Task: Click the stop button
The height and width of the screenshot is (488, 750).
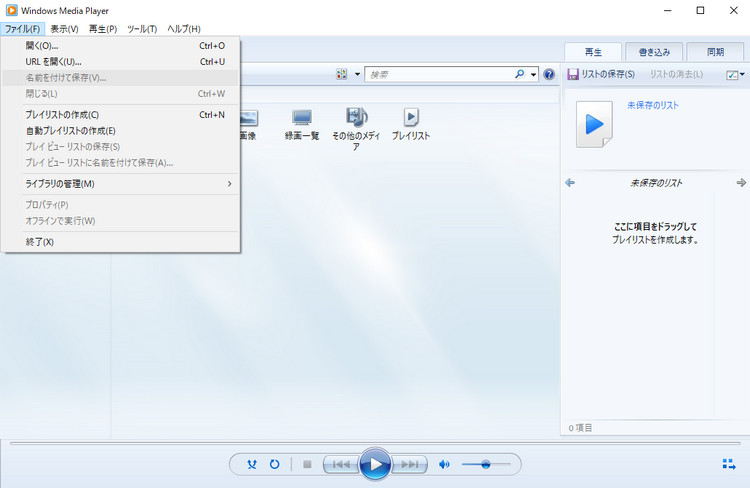Action: click(x=308, y=464)
